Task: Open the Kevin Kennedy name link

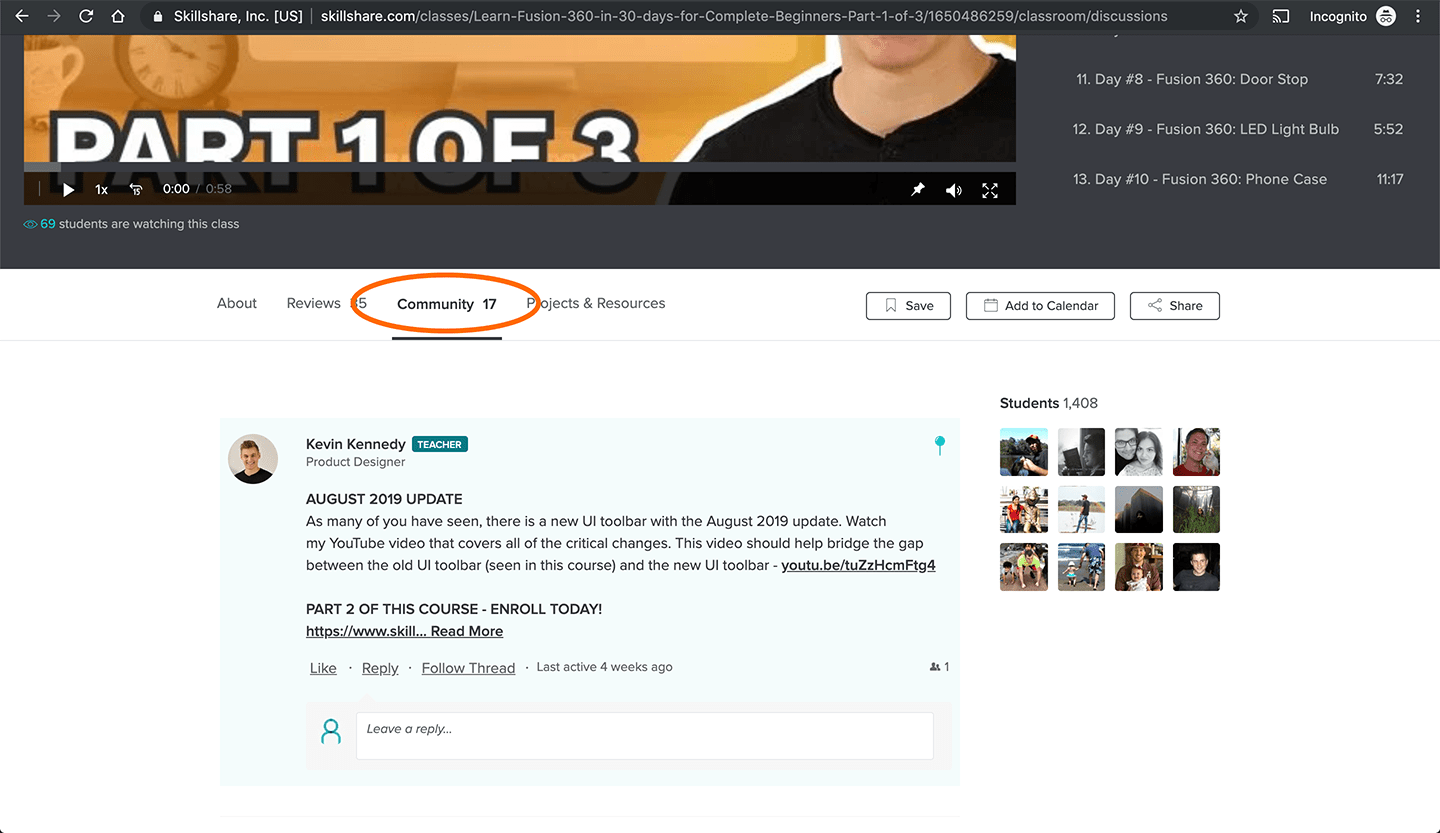Action: pyautogui.click(x=356, y=444)
